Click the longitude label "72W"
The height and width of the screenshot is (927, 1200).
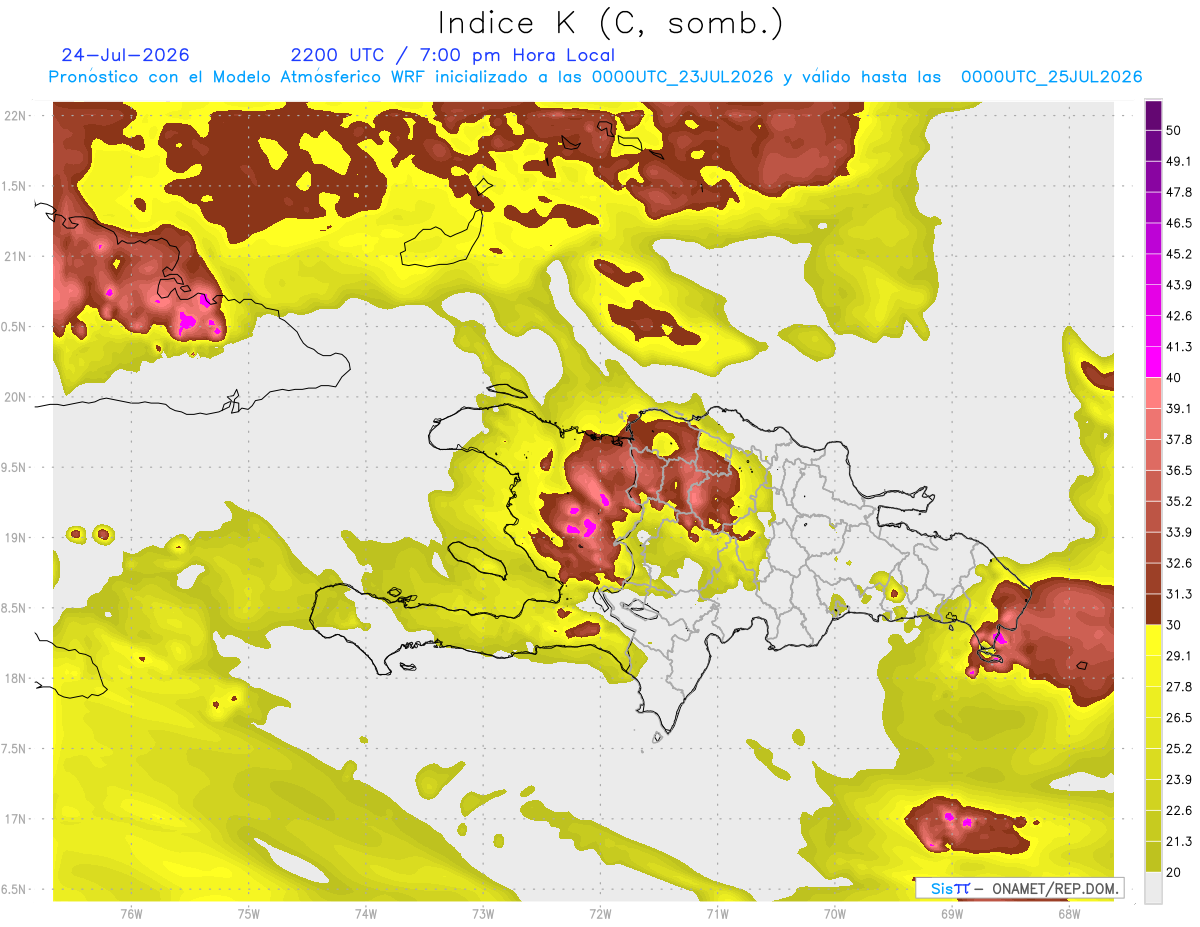[x=600, y=914]
